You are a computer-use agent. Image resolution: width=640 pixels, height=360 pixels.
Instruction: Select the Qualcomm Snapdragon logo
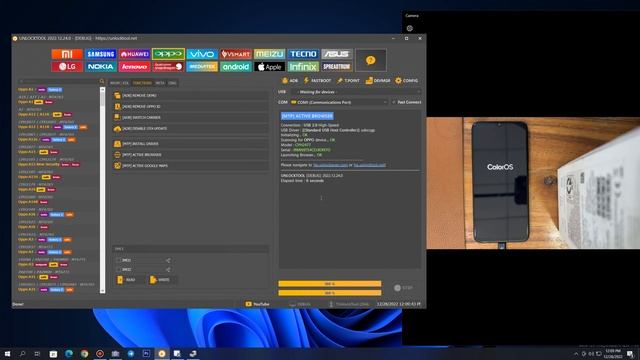168,67
